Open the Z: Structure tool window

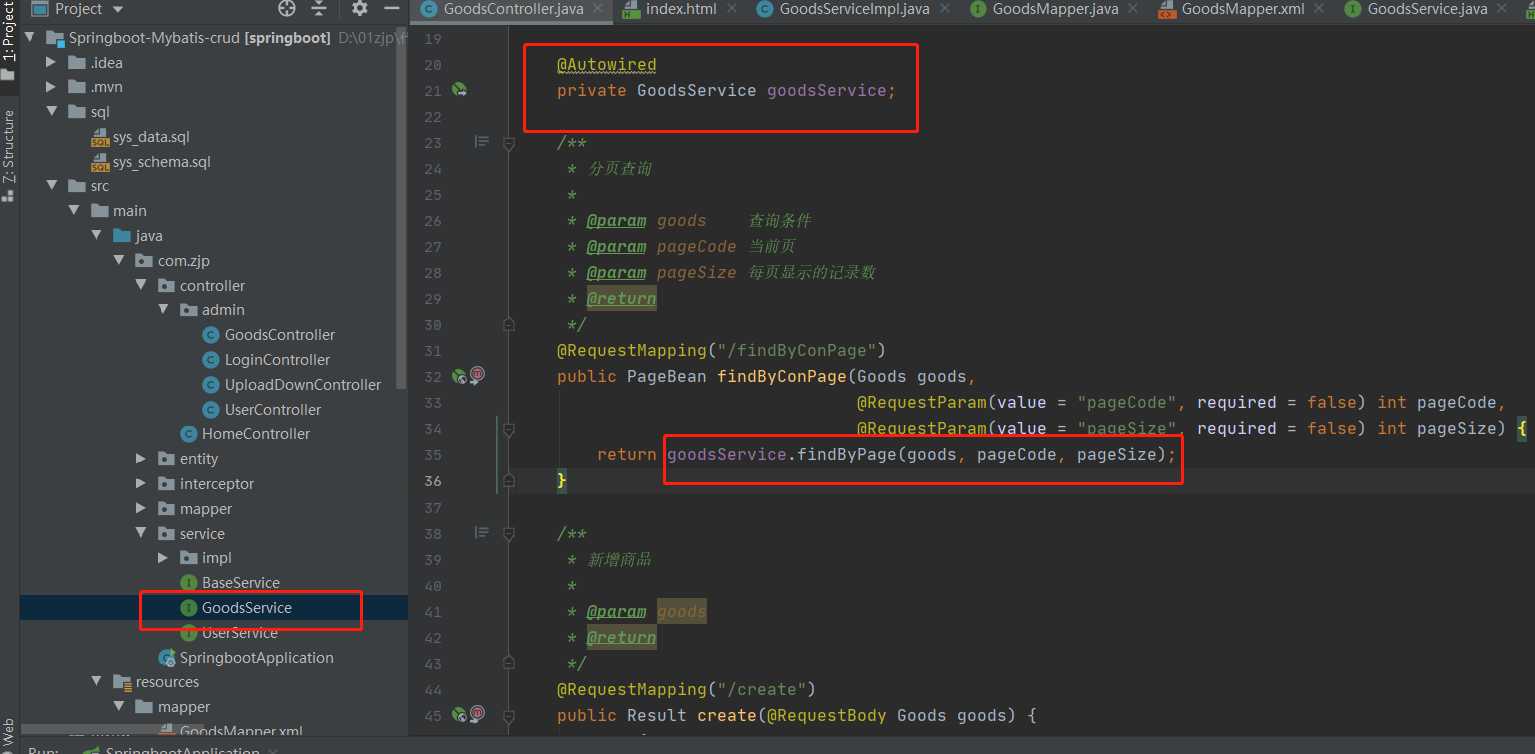tap(9, 155)
